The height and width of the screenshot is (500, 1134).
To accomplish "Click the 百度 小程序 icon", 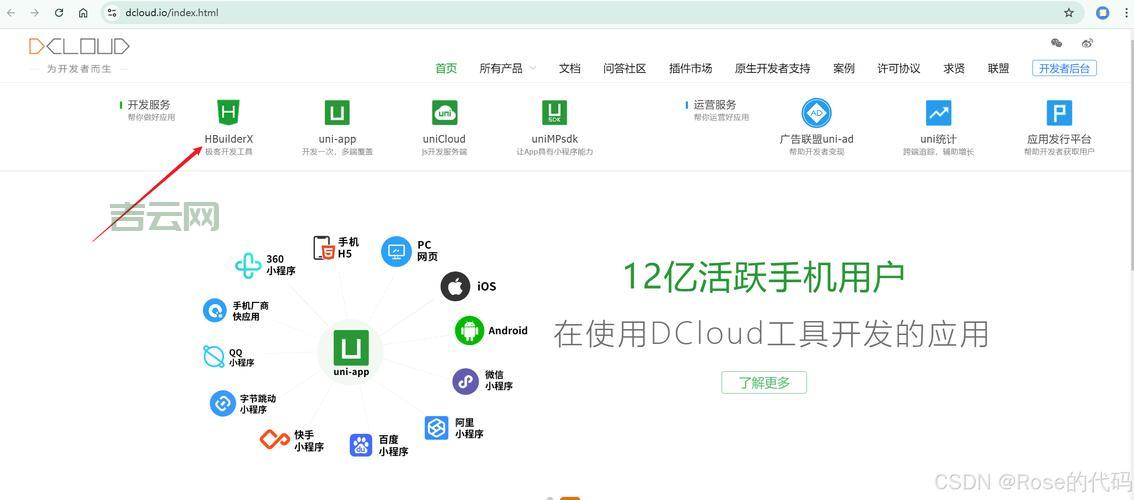I will tap(361, 446).
